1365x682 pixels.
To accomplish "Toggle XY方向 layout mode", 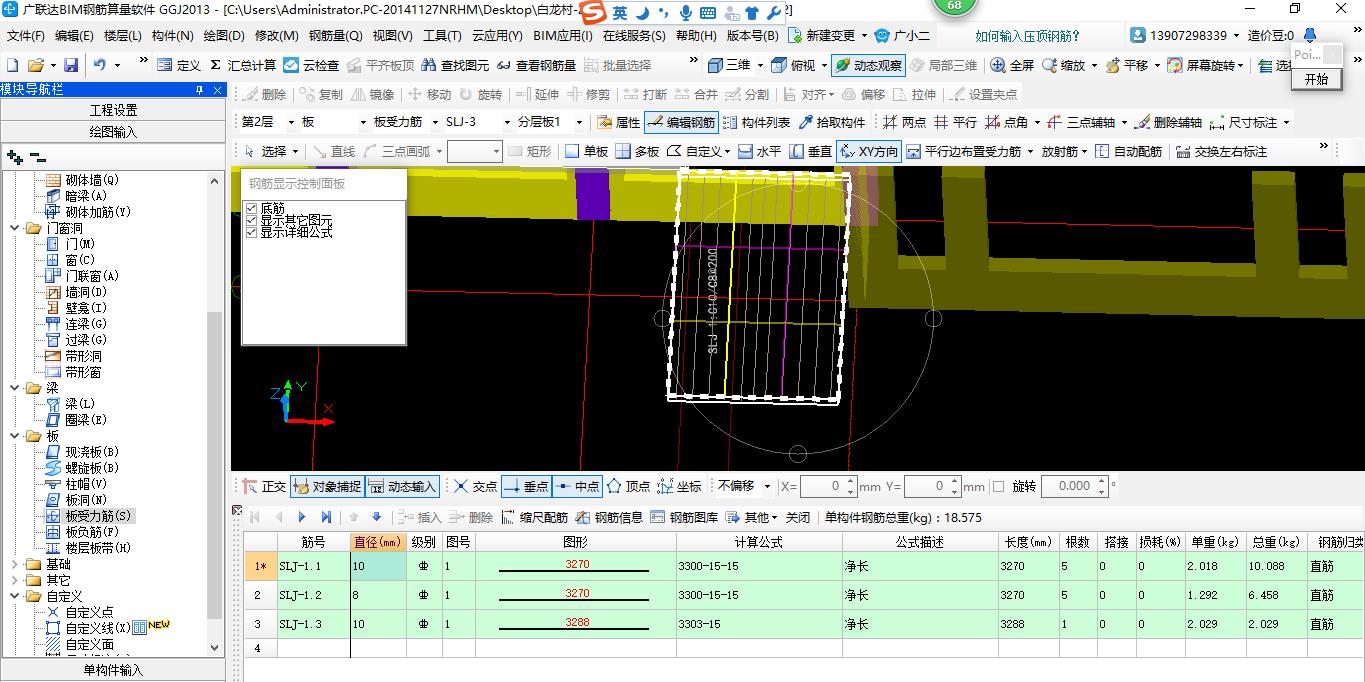I will point(868,151).
